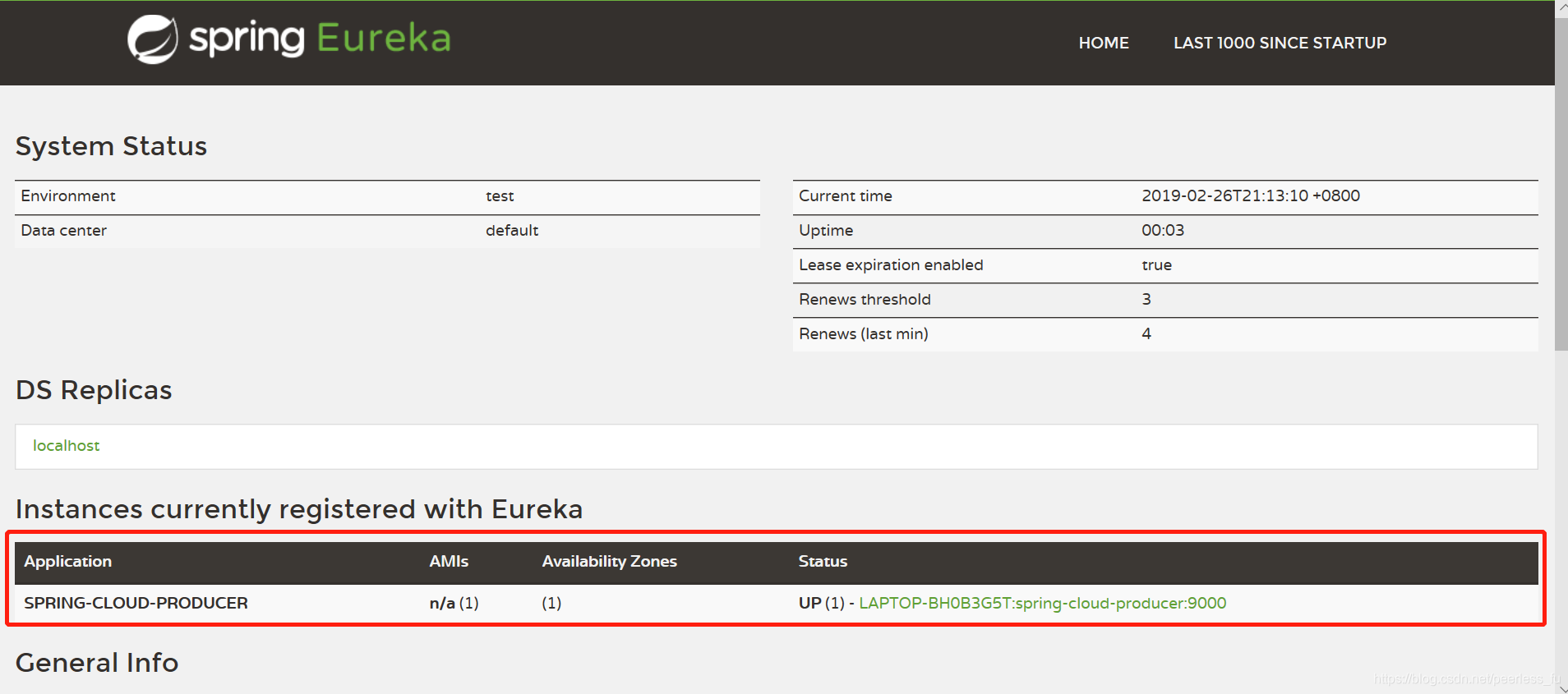Open LAPTOP-BH0B3G5T:spring-cloud-producer:9000 instance link
The height and width of the screenshot is (694, 1568).
(1042, 603)
